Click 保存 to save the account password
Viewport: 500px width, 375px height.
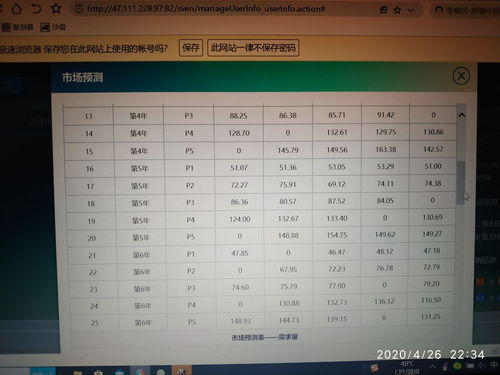(x=191, y=48)
